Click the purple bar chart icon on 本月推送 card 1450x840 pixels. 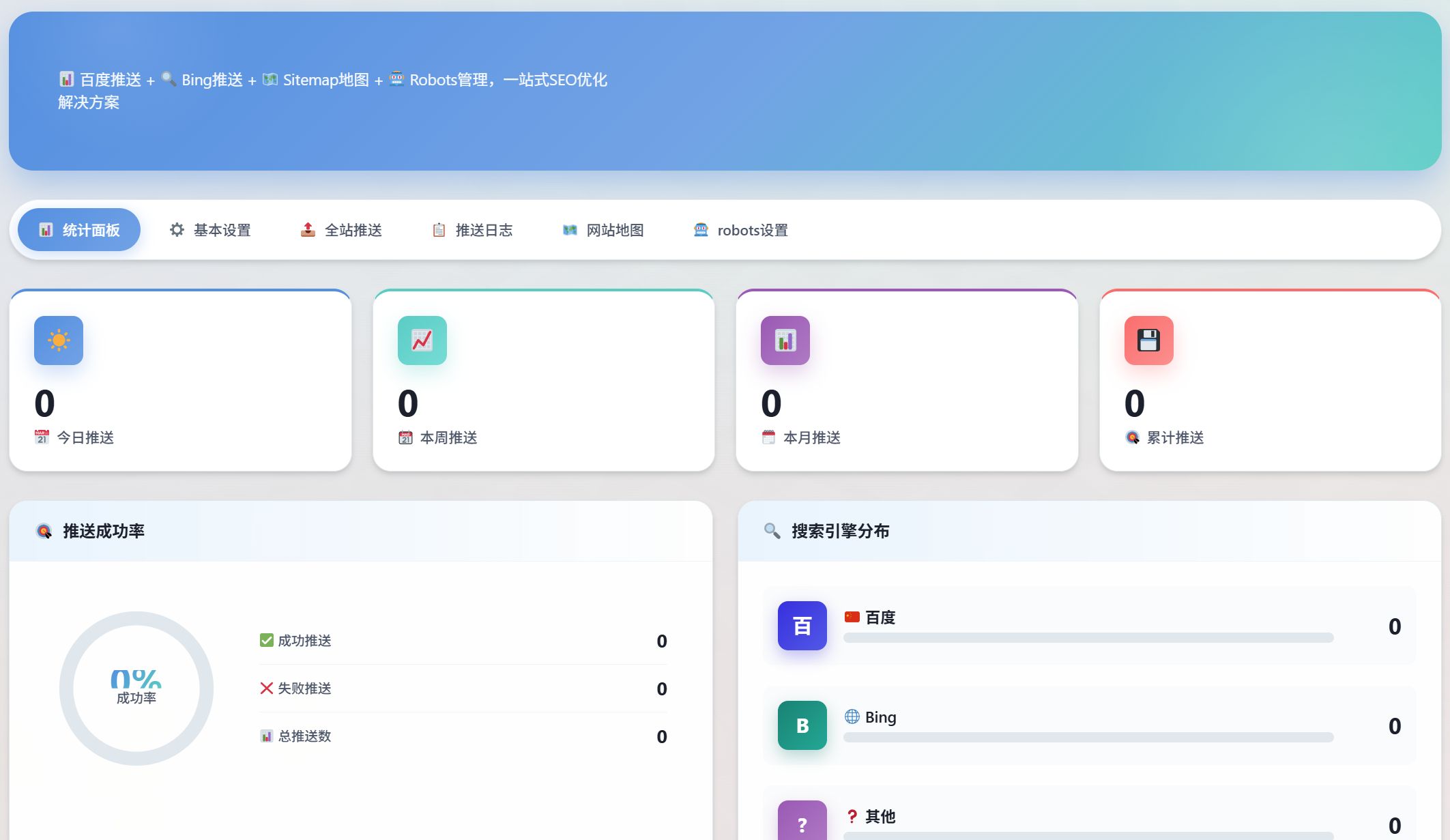785,341
